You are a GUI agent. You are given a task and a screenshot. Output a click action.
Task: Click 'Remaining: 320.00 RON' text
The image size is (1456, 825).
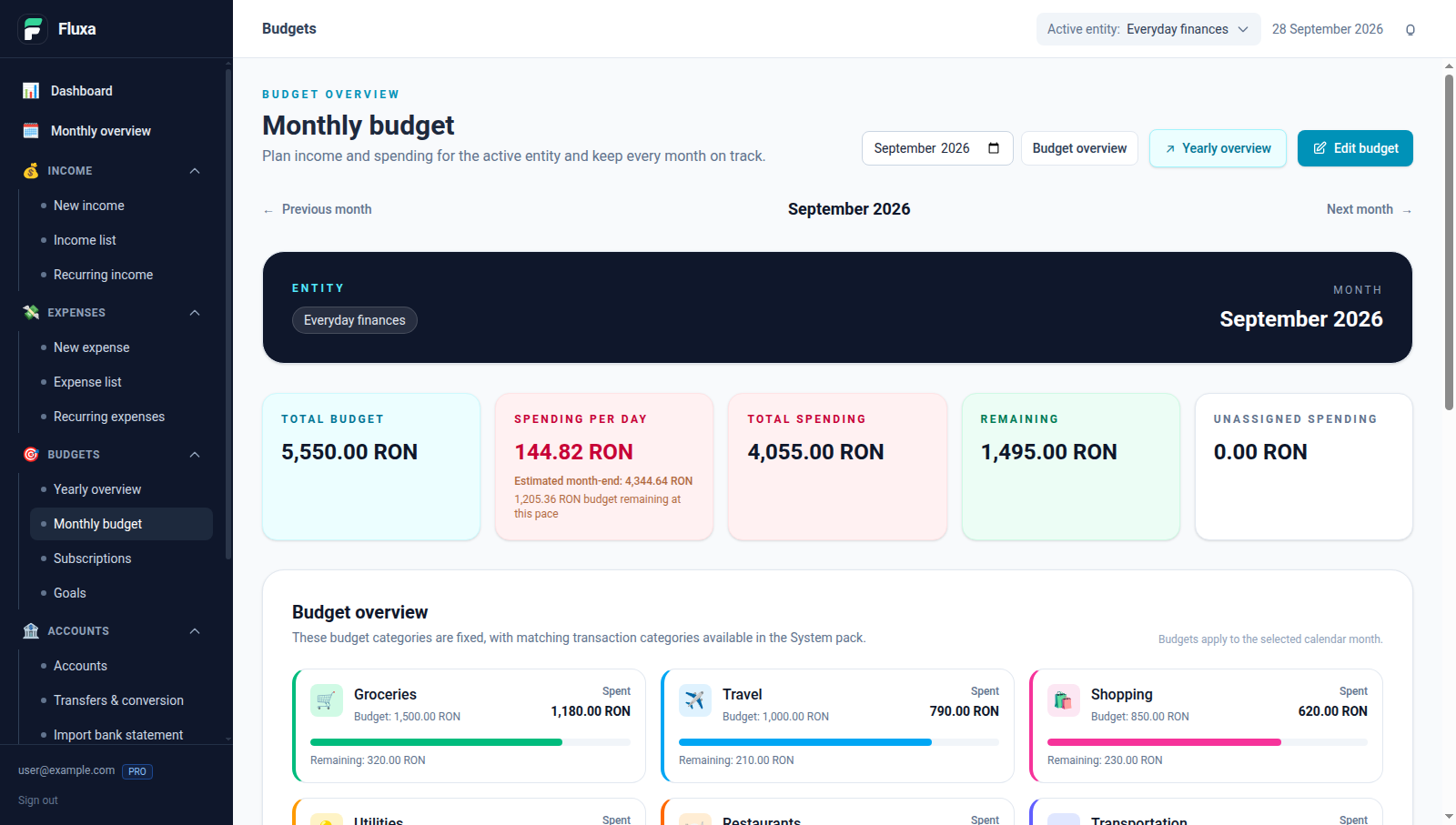coord(368,760)
